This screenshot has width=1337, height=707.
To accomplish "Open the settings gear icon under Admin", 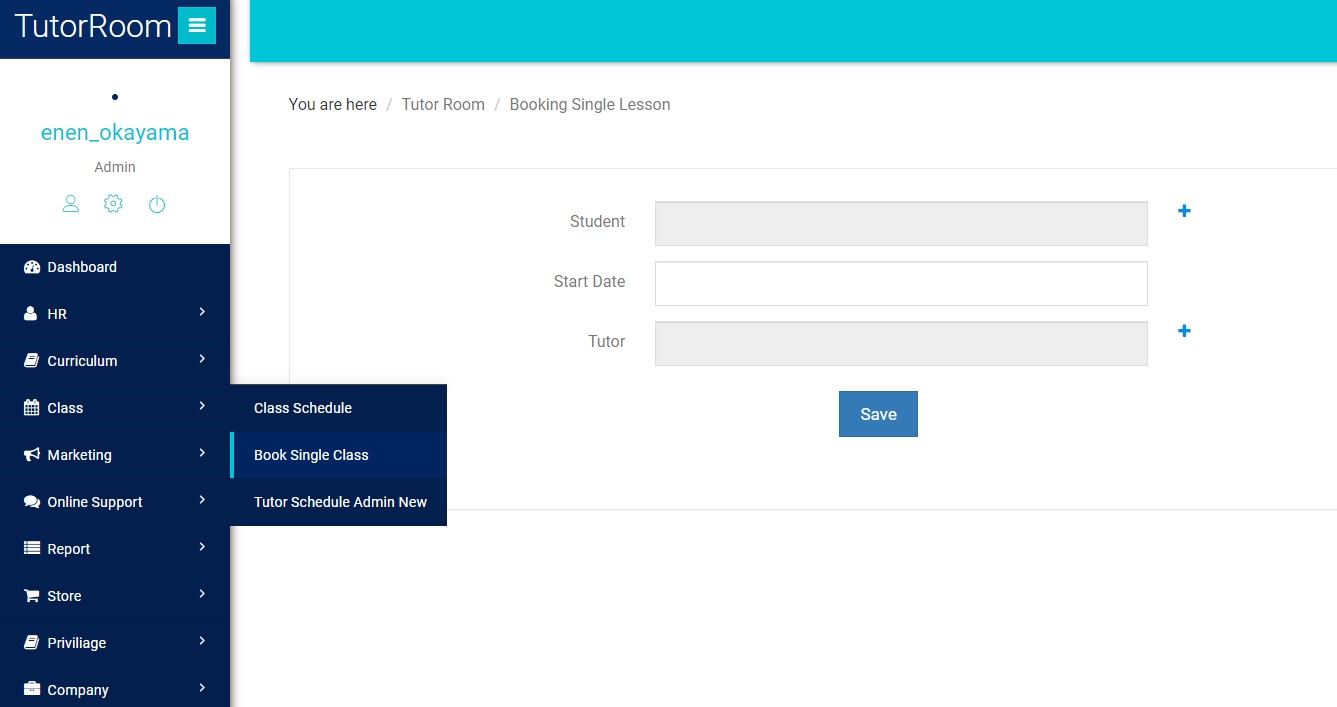I will click(x=113, y=204).
